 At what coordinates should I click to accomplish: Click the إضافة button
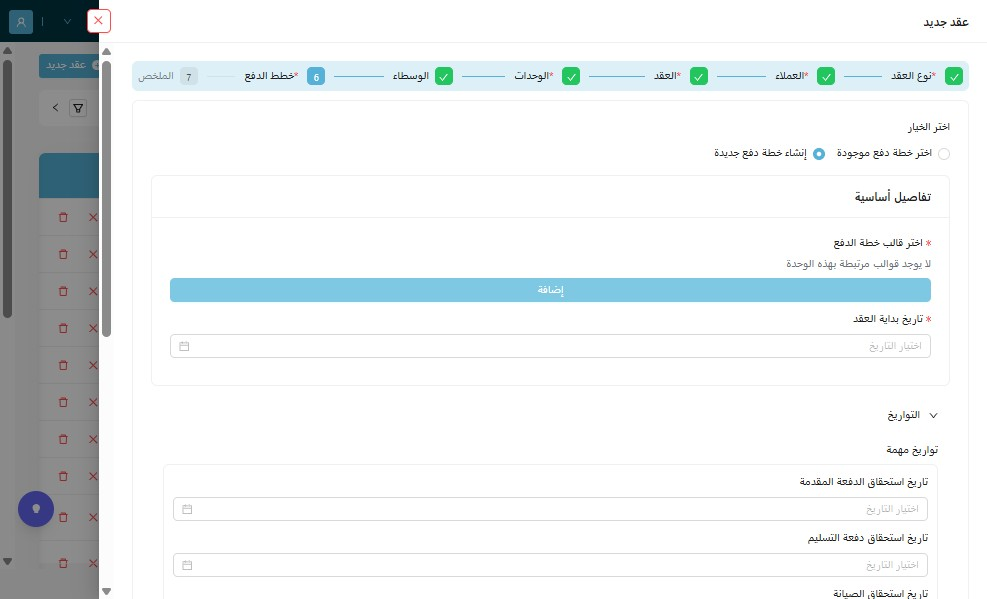coord(550,290)
